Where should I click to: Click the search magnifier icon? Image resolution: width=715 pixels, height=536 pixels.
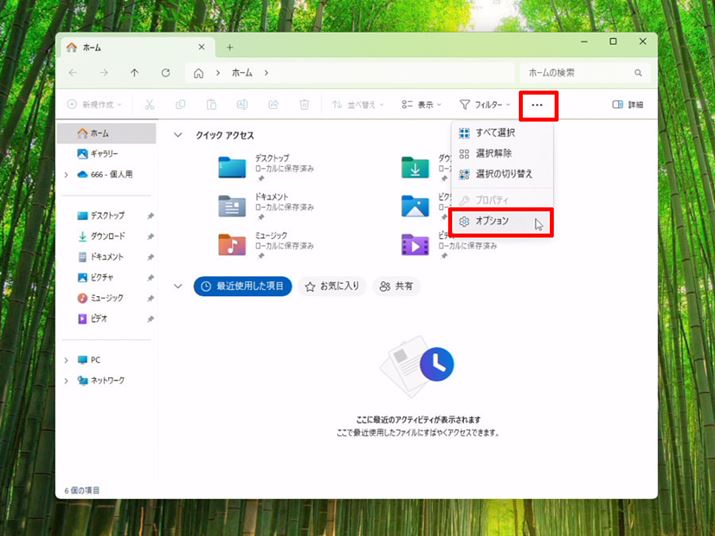tap(638, 73)
